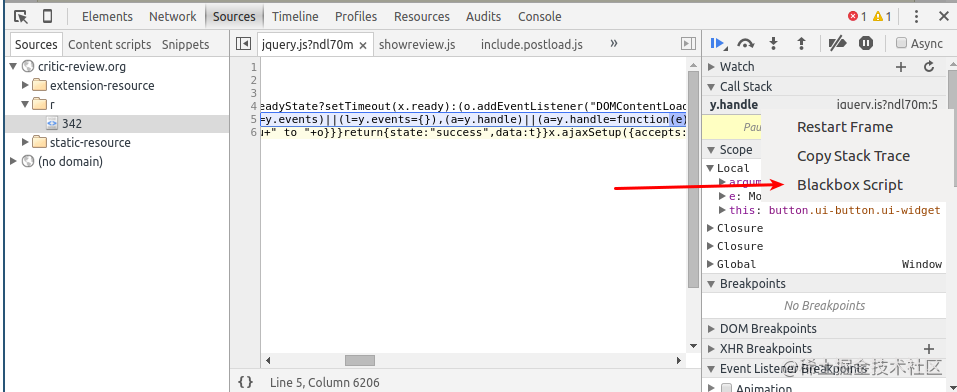Activate the inspect element picker icon
Screen dimensions: 957x392
click(x=21, y=16)
